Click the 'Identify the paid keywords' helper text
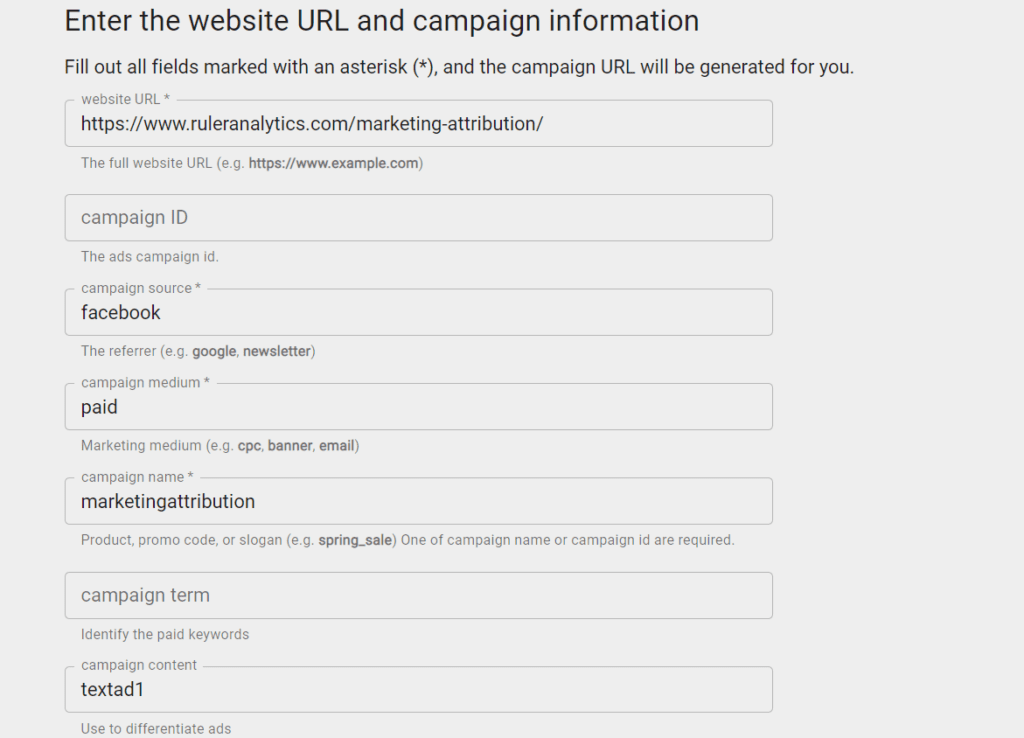The height and width of the screenshot is (738, 1024). [x=165, y=635]
